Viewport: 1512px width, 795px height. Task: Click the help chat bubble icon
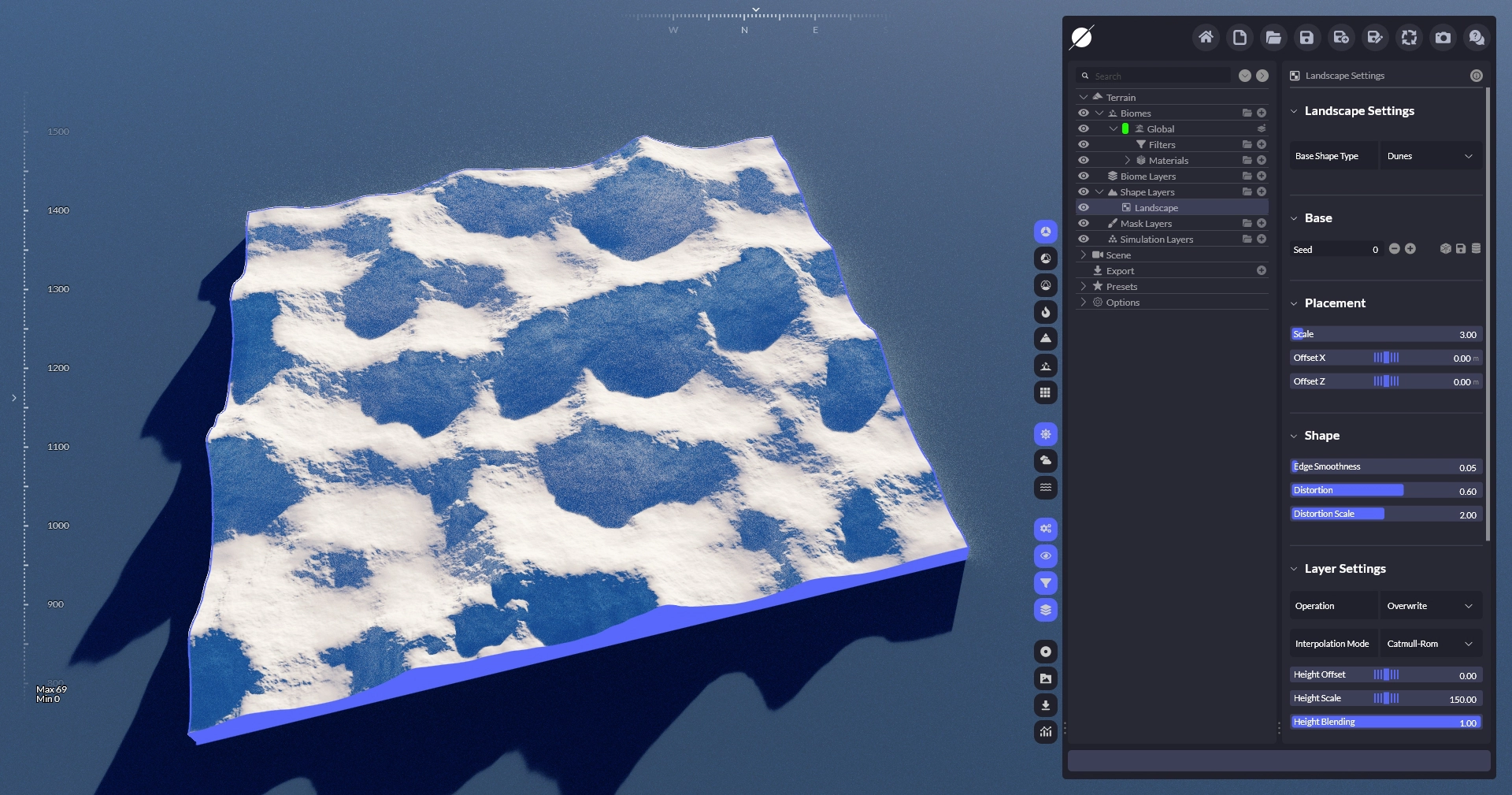tap(1477, 37)
